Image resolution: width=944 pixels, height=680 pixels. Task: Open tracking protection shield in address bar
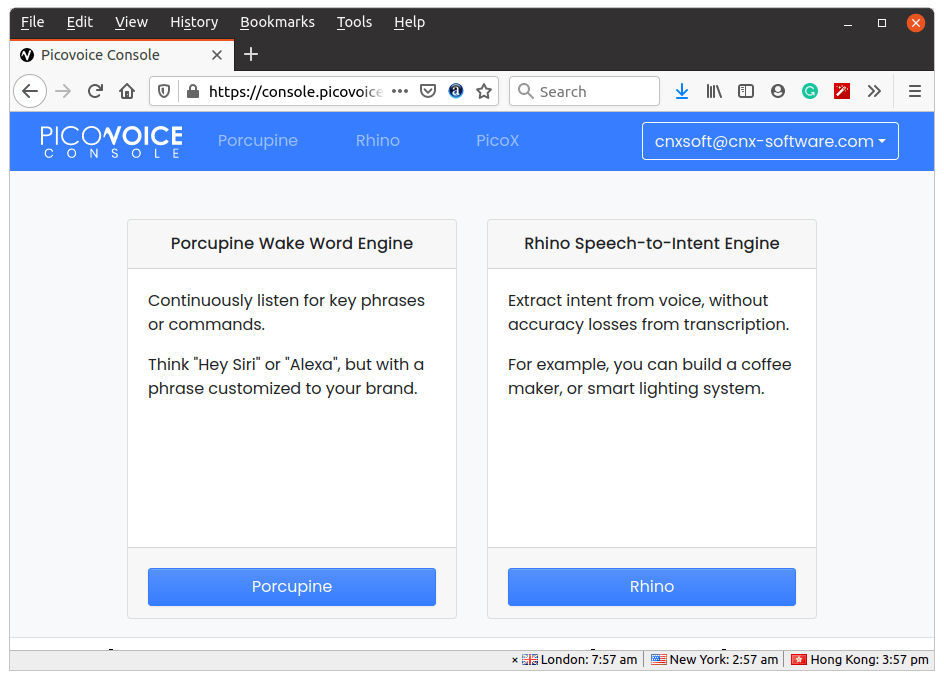pyautogui.click(x=164, y=92)
